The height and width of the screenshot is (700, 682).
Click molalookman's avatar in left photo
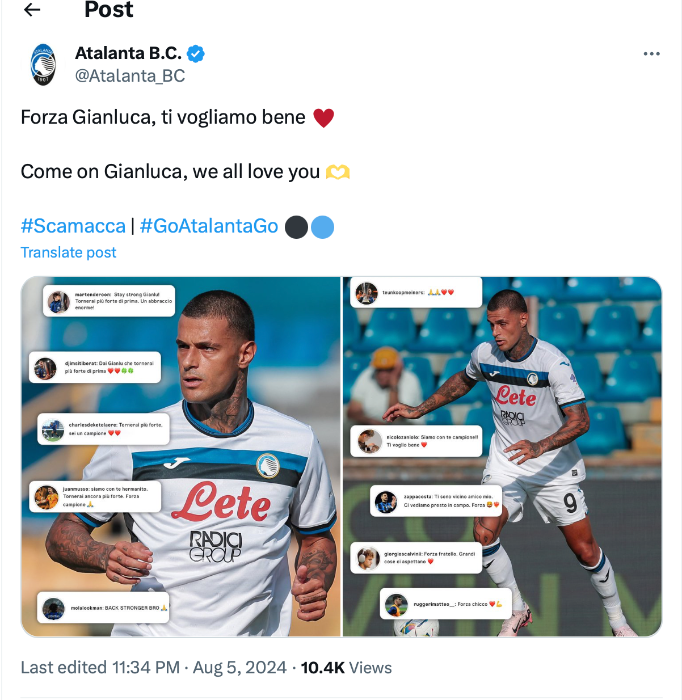[53, 607]
